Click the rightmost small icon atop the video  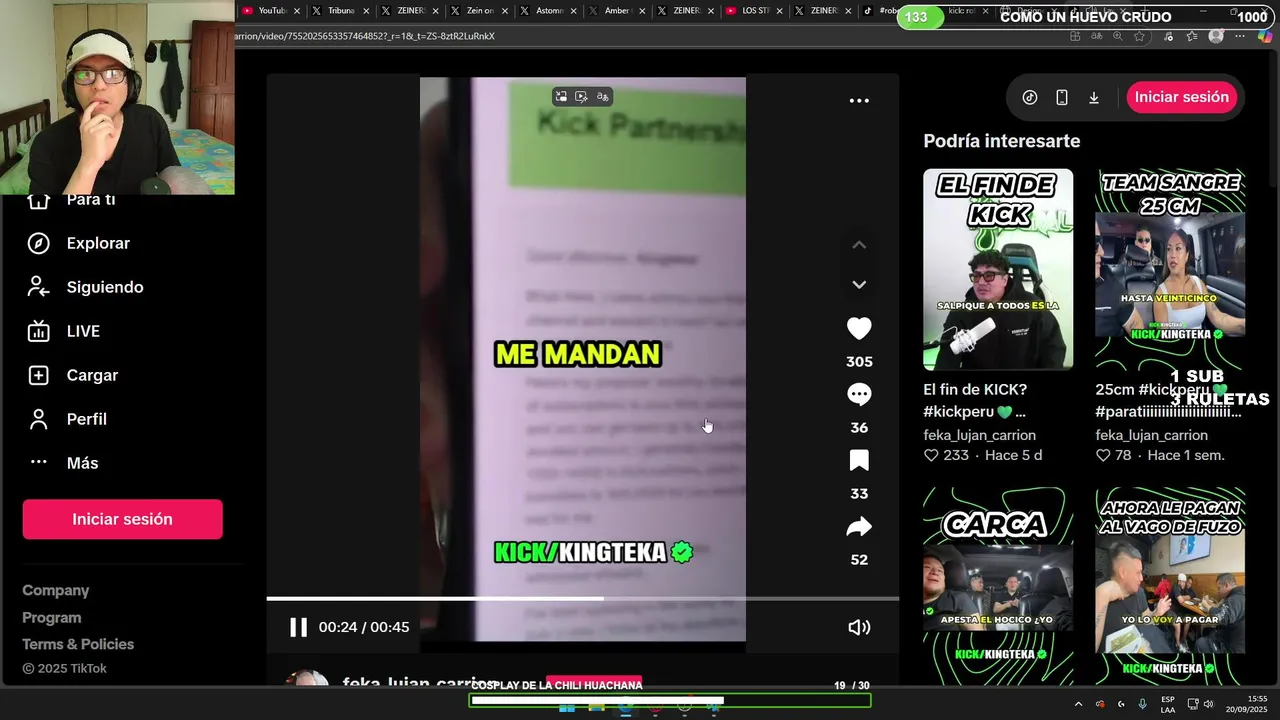tap(602, 97)
